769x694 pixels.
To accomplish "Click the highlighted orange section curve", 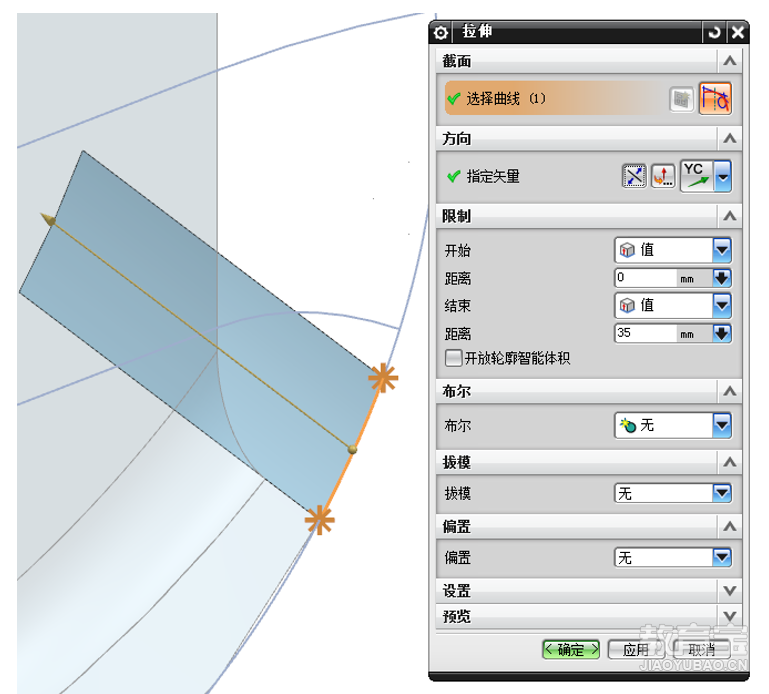I will [x=351, y=449].
